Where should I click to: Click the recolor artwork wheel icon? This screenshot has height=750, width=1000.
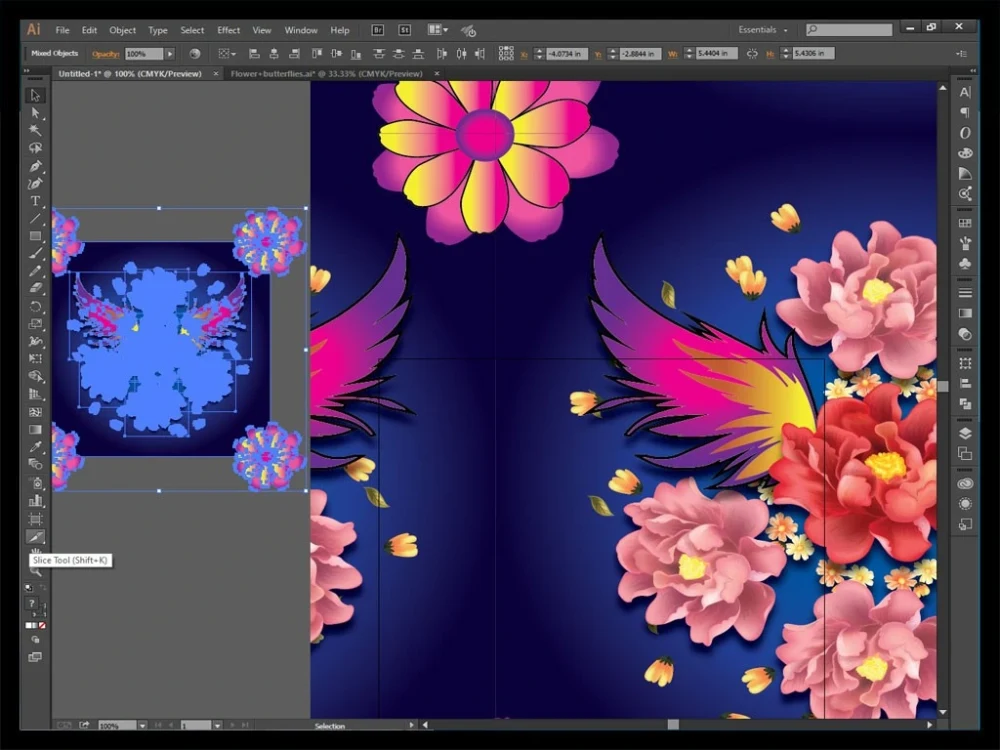(x=195, y=54)
